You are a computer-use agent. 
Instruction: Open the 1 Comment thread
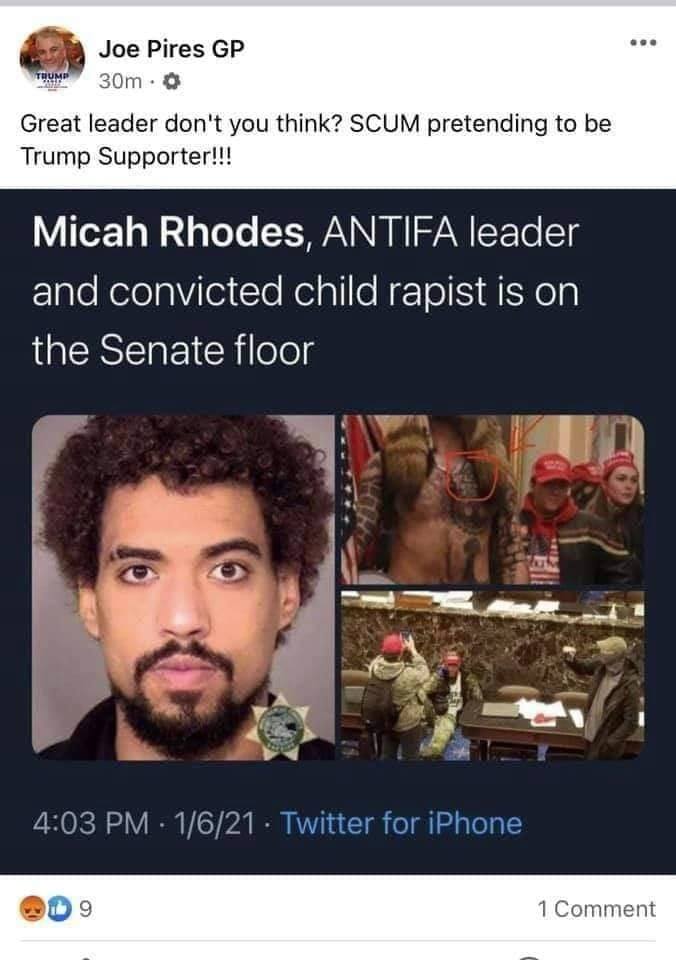(x=596, y=909)
